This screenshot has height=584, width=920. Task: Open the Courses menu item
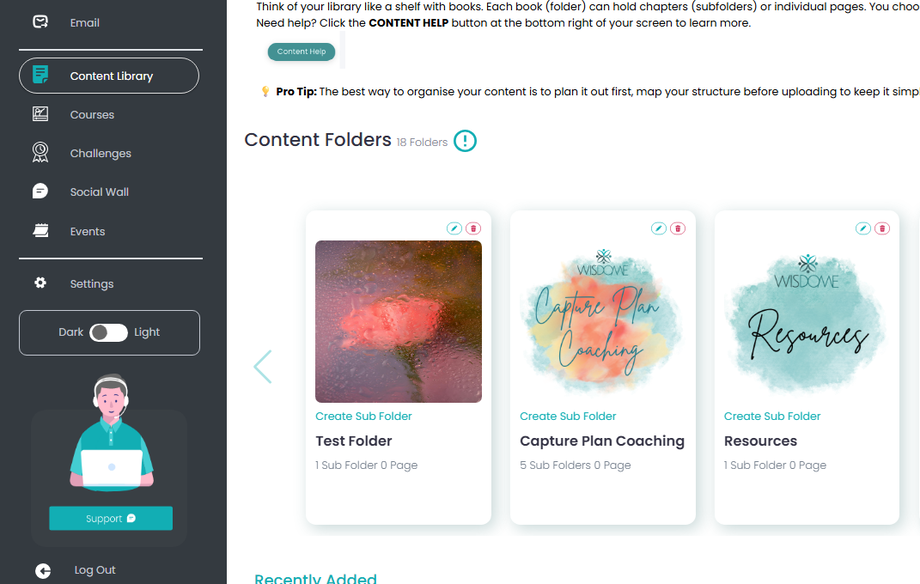click(x=92, y=115)
